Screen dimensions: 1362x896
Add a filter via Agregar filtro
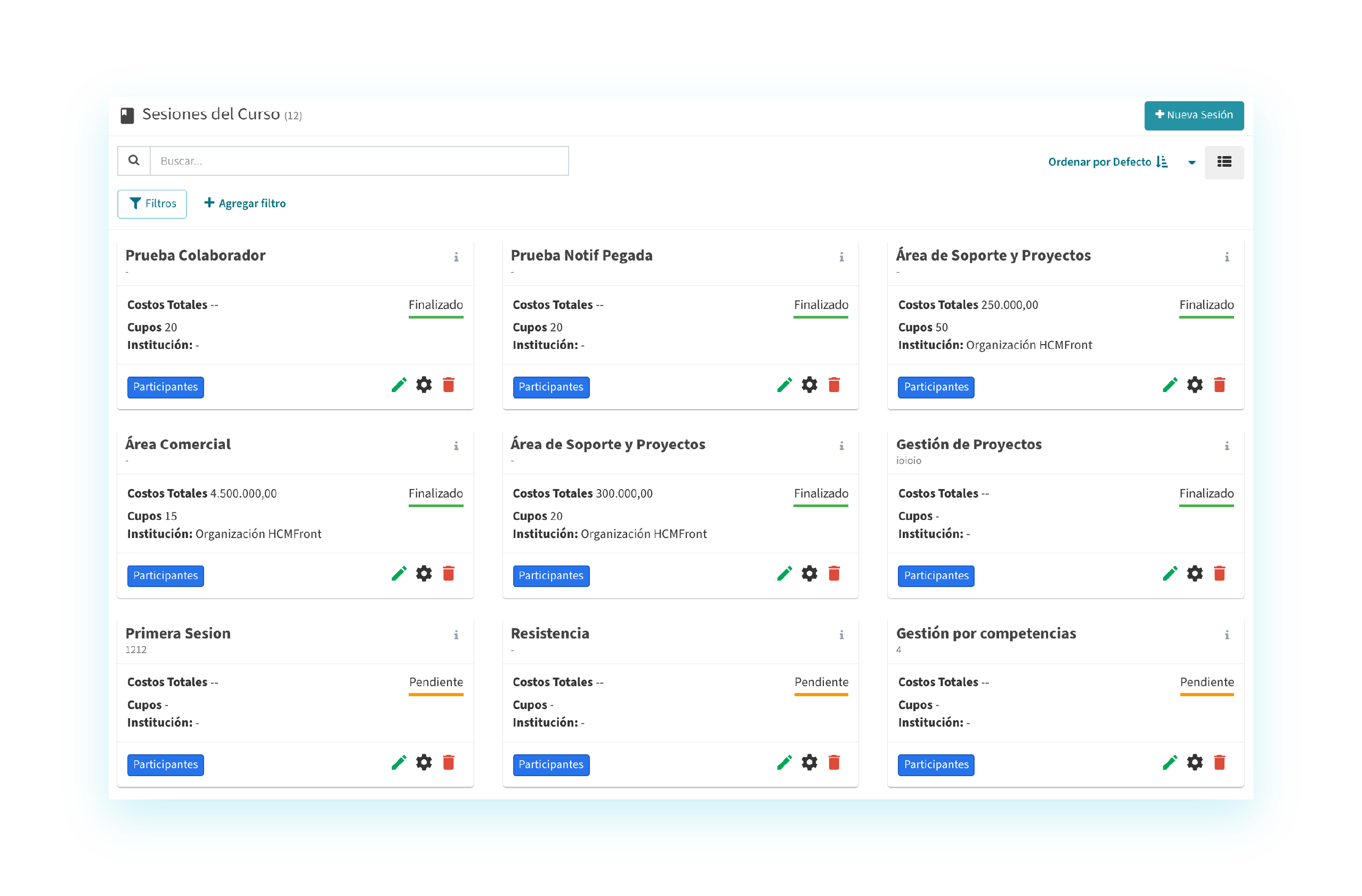(x=245, y=203)
